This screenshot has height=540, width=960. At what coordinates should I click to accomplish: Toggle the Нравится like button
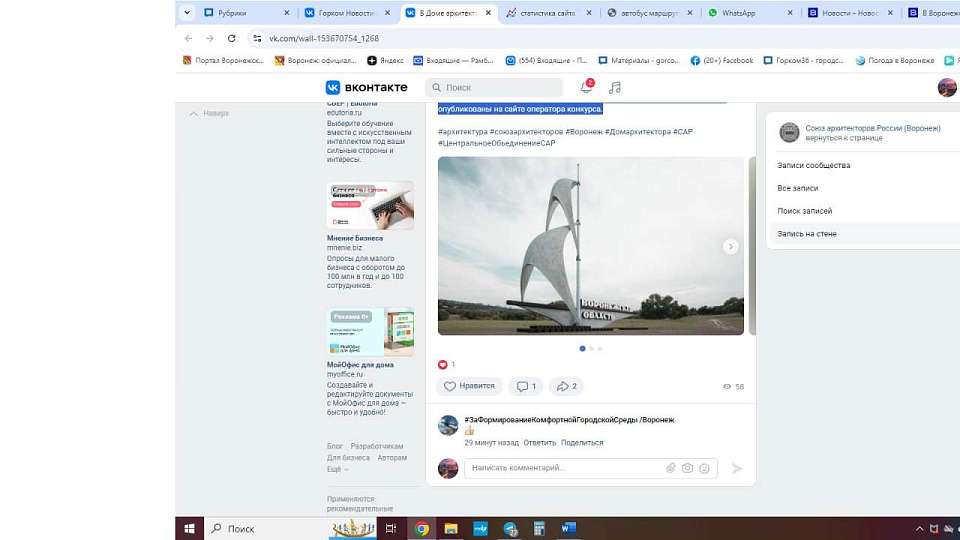470,386
